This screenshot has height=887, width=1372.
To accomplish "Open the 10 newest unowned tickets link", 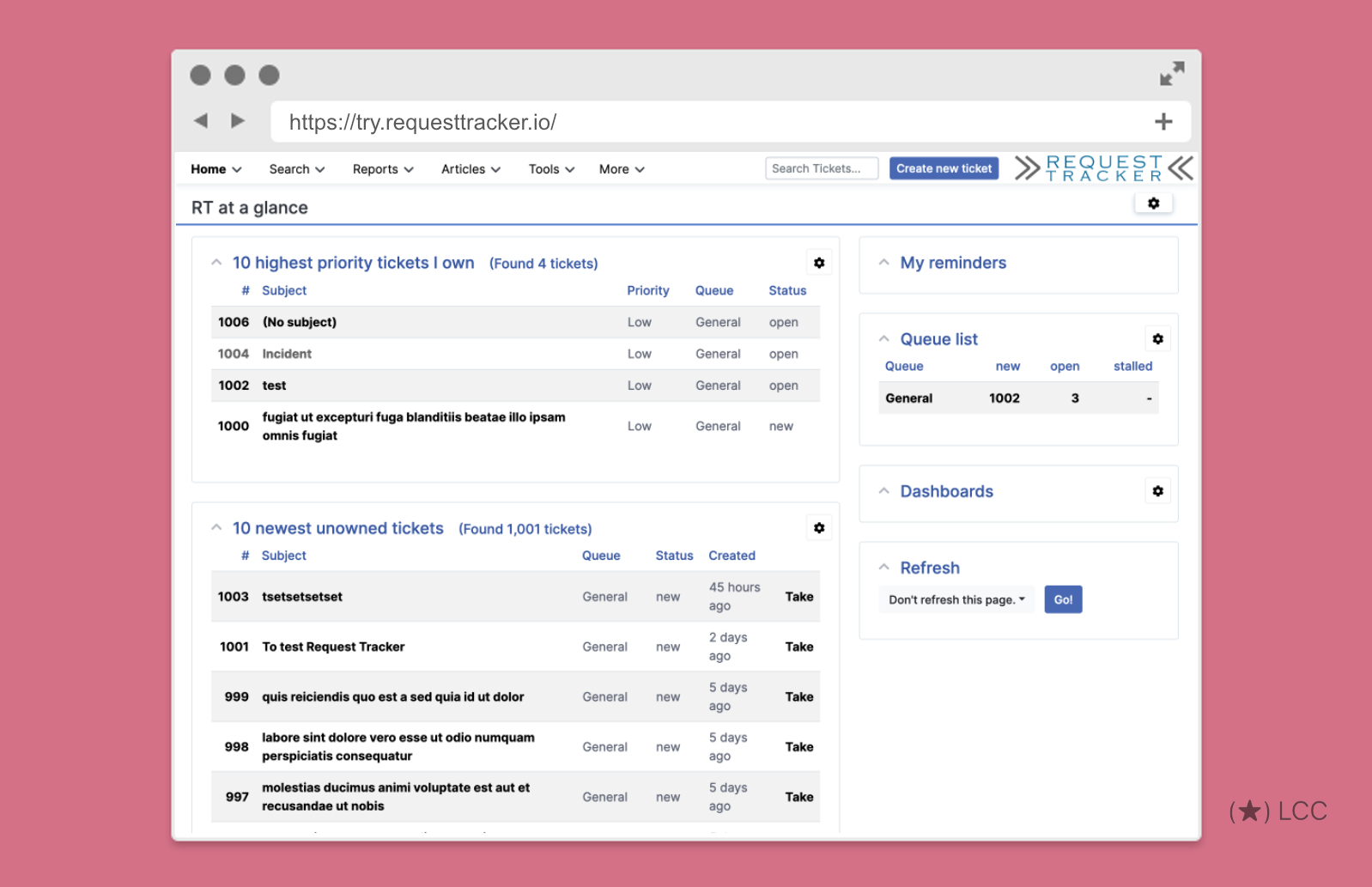I will pyautogui.click(x=337, y=528).
